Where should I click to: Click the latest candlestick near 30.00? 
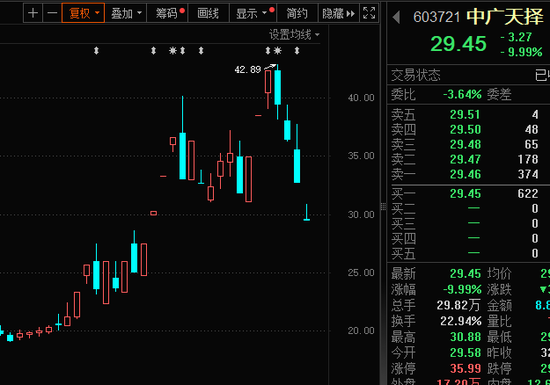tap(307, 212)
